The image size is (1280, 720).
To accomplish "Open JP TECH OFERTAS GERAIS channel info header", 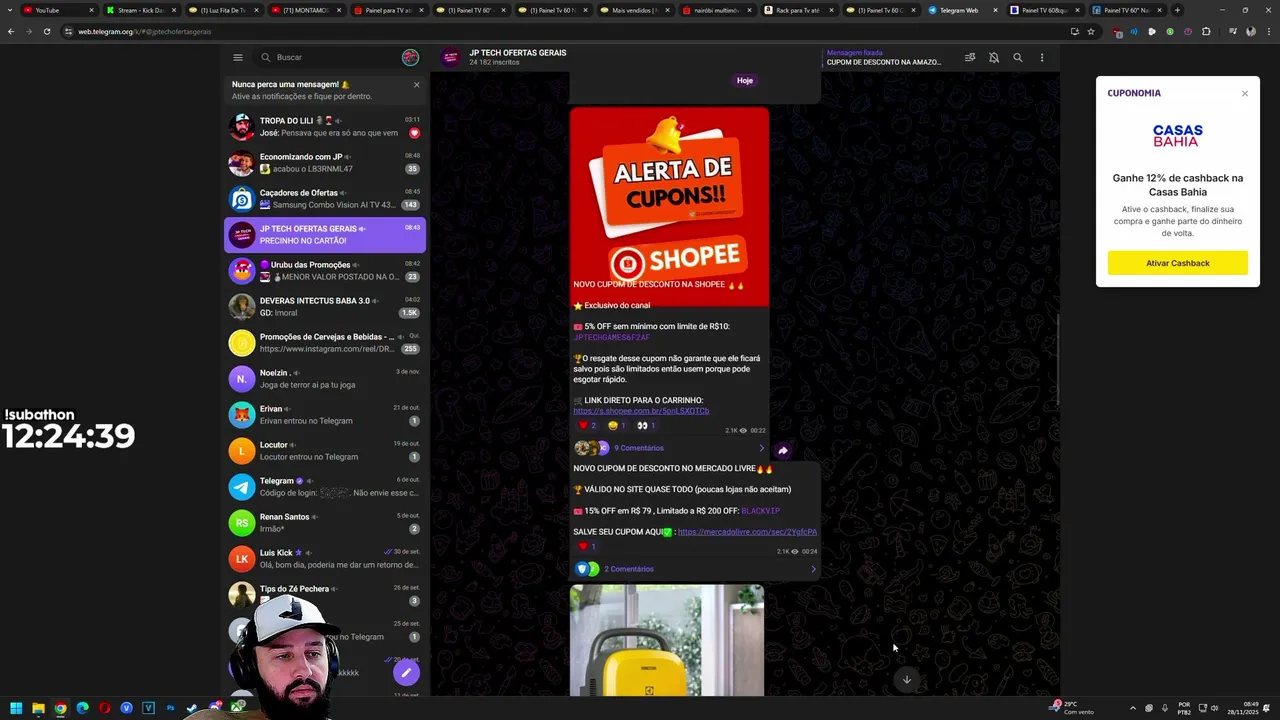I will pyautogui.click(x=517, y=57).
